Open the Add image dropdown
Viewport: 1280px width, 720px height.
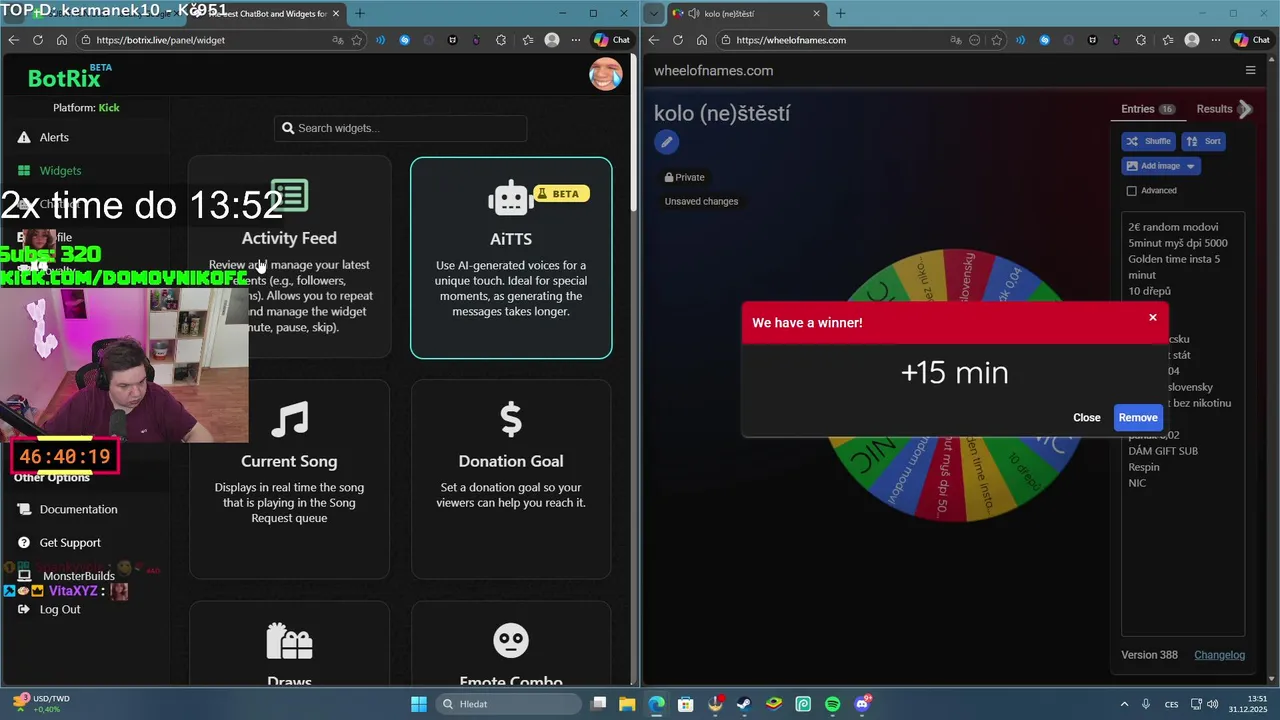(1161, 166)
